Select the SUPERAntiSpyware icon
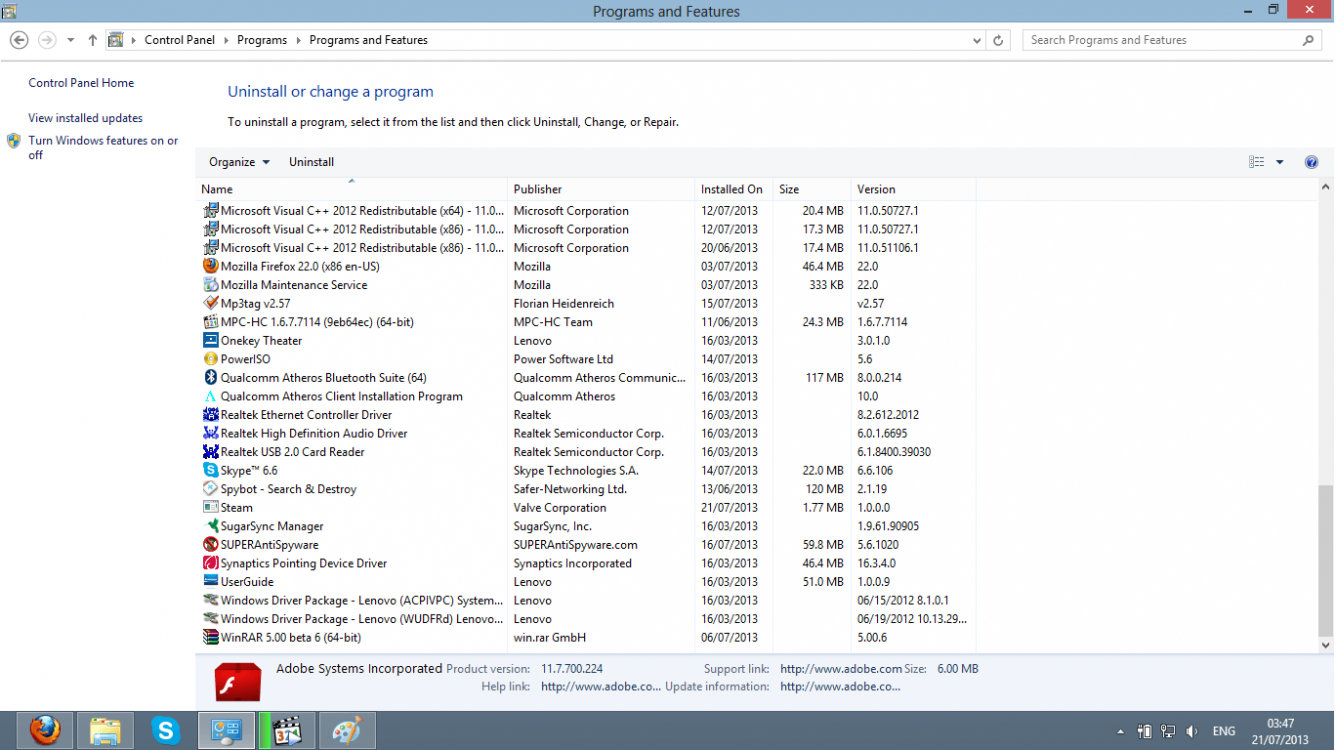This screenshot has height=750, width=1336. pyautogui.click(x=210, y=544)
